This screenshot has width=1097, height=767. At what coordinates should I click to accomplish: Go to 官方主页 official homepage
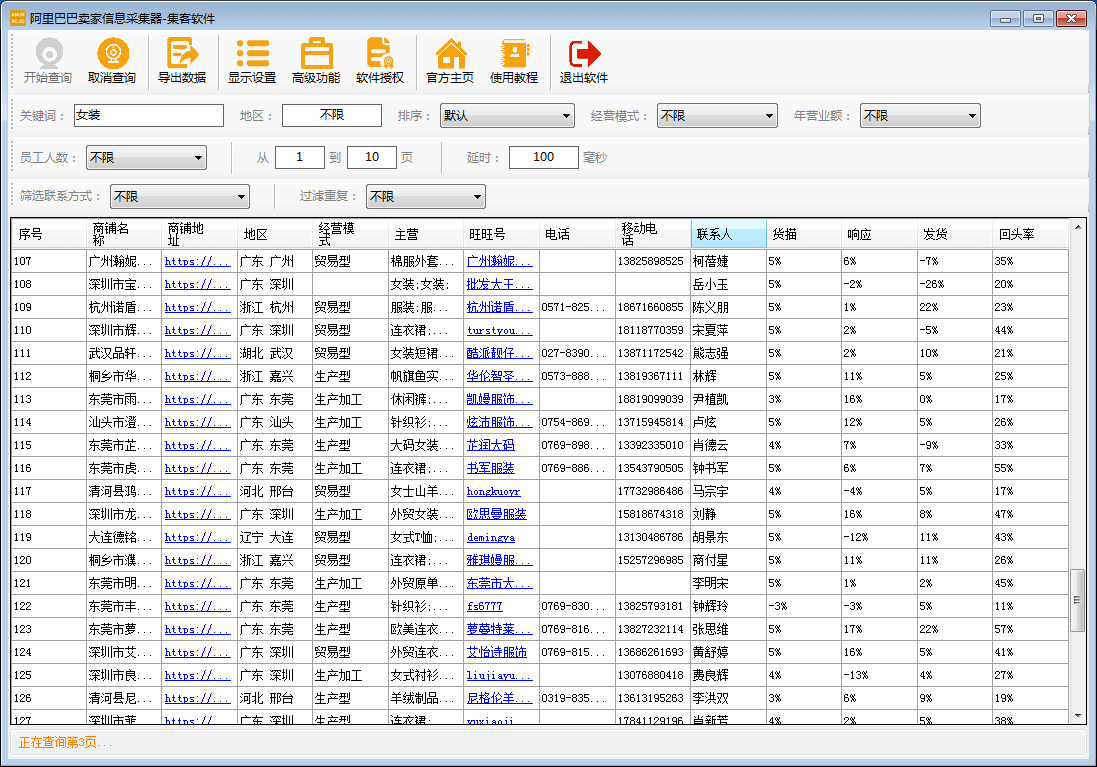tap(450, 61)
